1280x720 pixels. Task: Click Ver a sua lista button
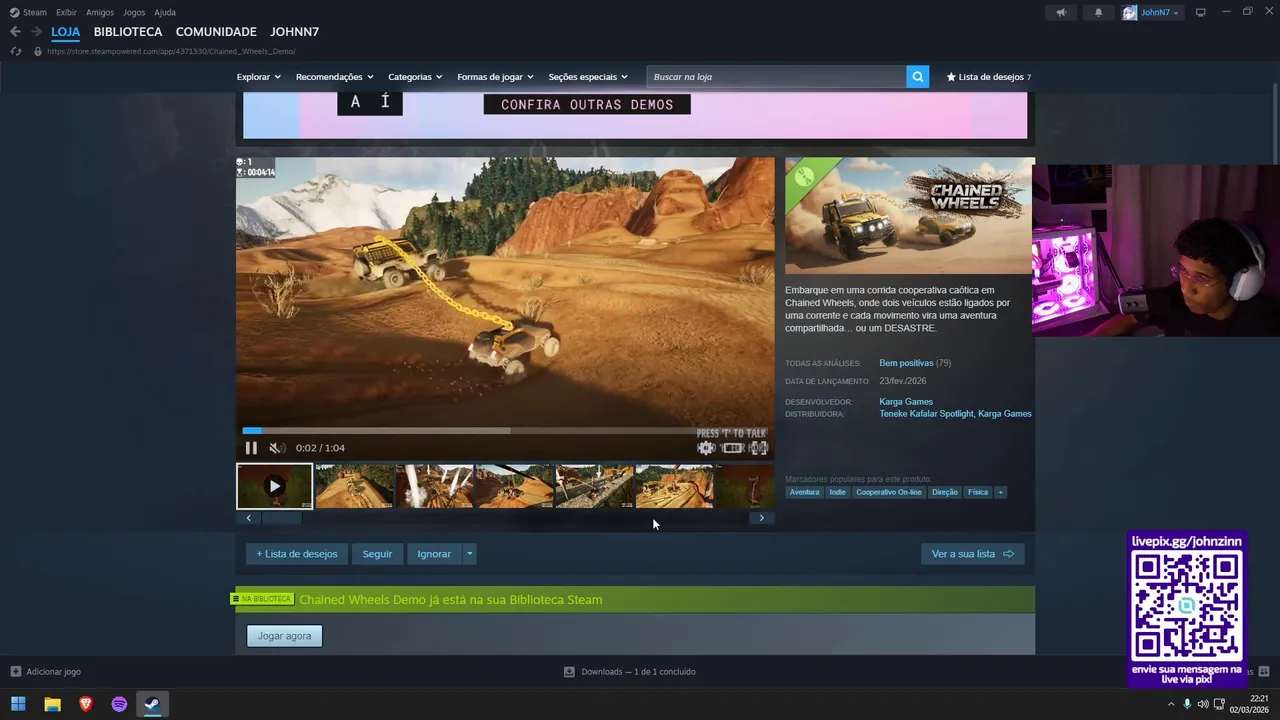[972, 554]
